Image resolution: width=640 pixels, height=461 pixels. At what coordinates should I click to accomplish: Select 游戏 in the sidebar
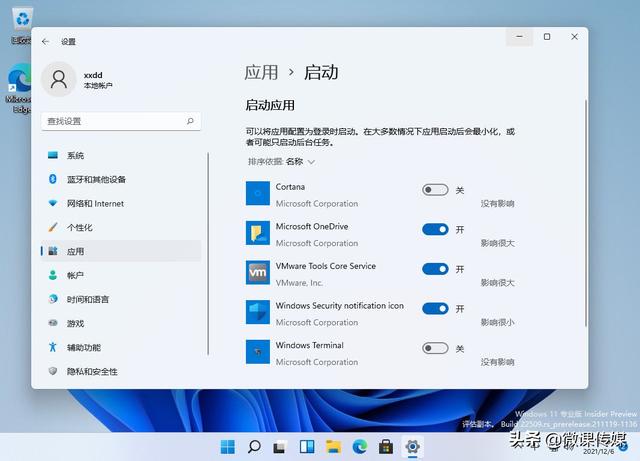point(121,323)
